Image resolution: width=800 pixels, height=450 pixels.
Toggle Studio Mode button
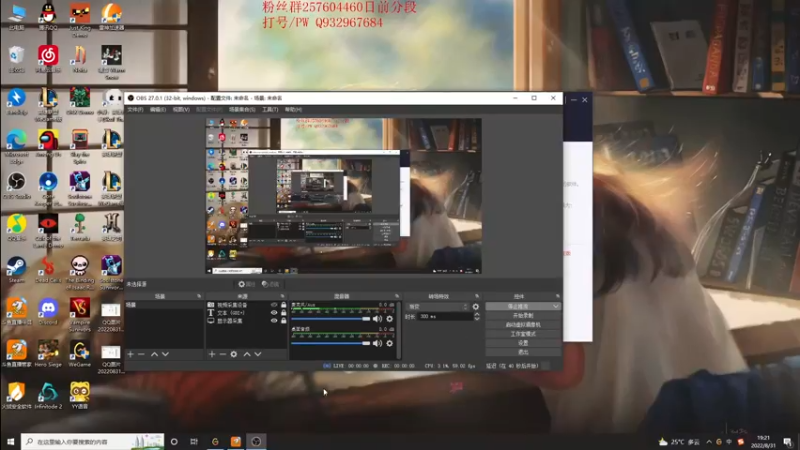click(x=523, y=334)
